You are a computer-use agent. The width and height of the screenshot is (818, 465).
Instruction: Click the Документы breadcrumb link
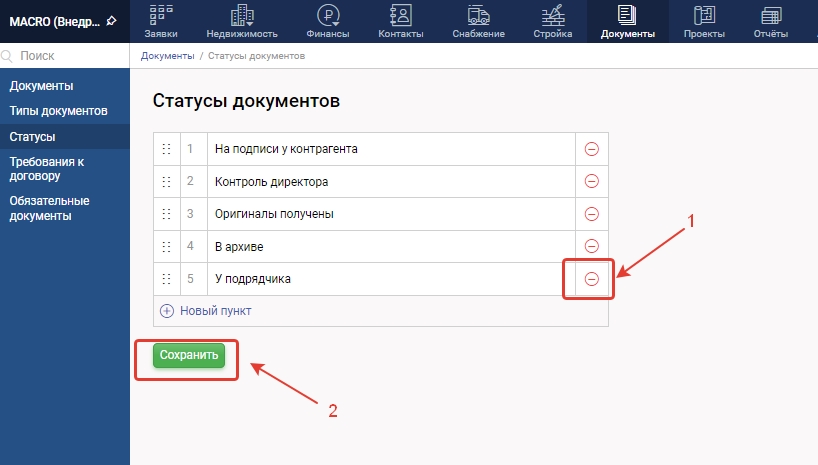tap(167, 56)
